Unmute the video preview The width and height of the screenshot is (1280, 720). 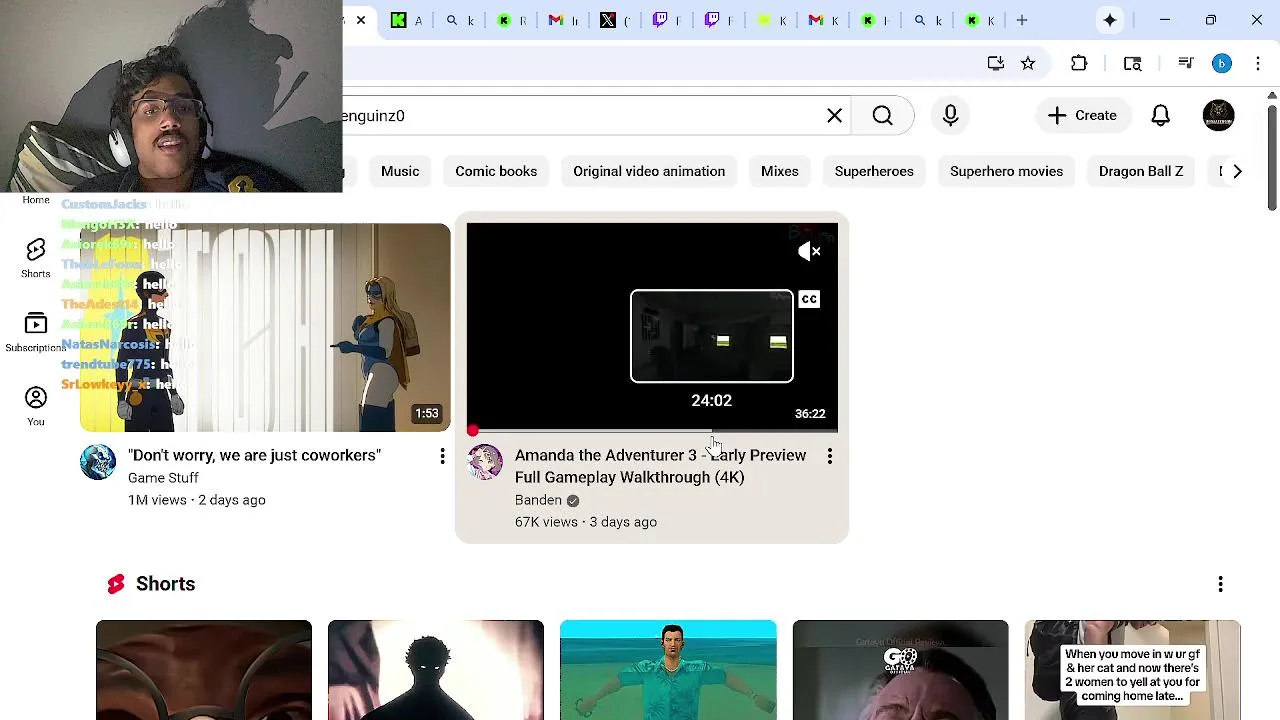[x=809, y=251]
